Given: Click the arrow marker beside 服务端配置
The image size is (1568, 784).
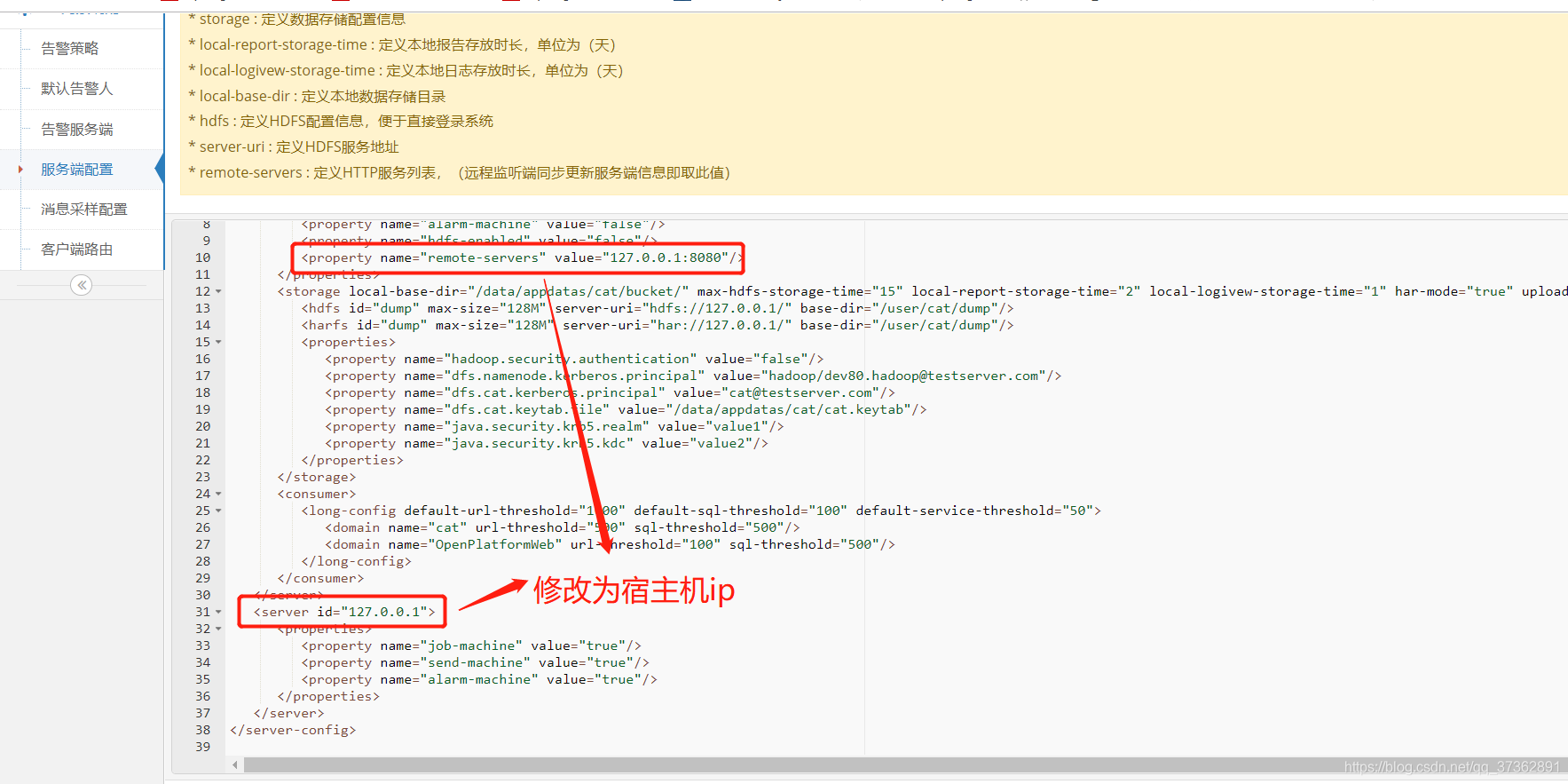Looking at the screenshot, I should 20,169.
